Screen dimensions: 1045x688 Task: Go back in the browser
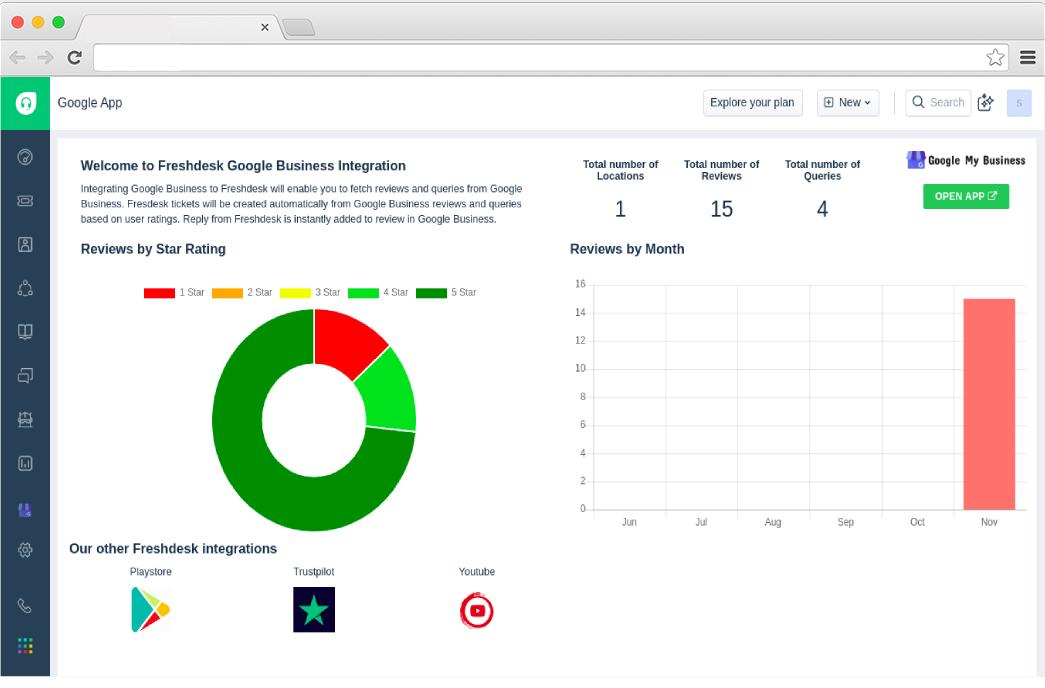18,57
